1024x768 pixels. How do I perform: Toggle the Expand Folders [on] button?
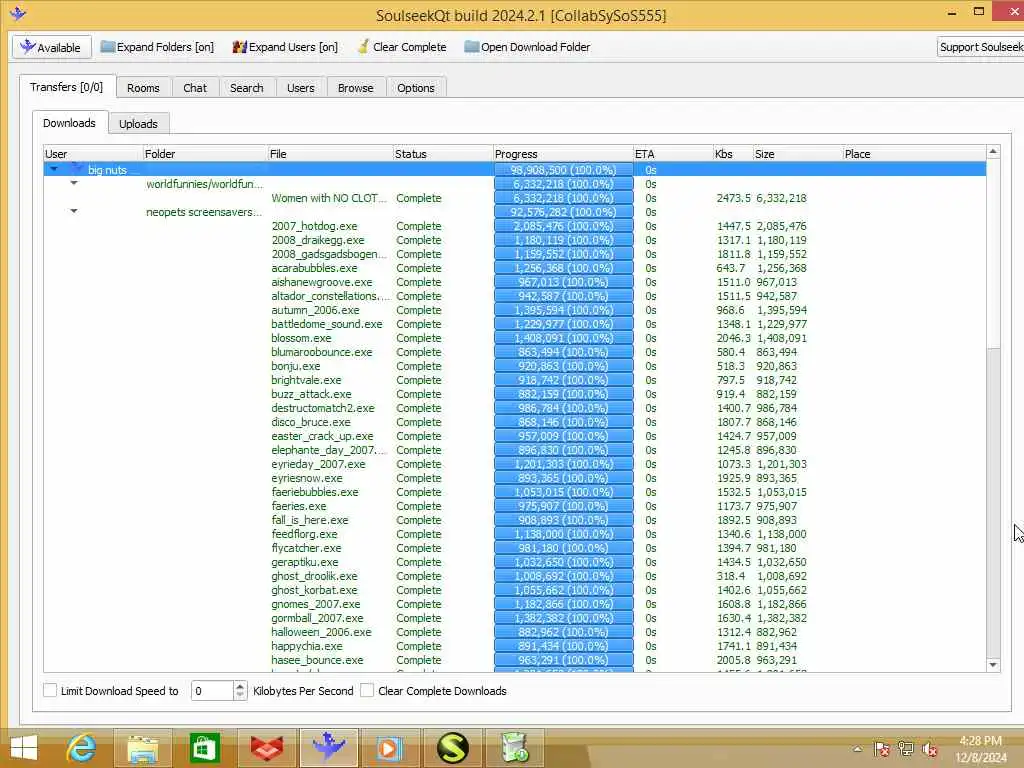click(x=157, y=47)
